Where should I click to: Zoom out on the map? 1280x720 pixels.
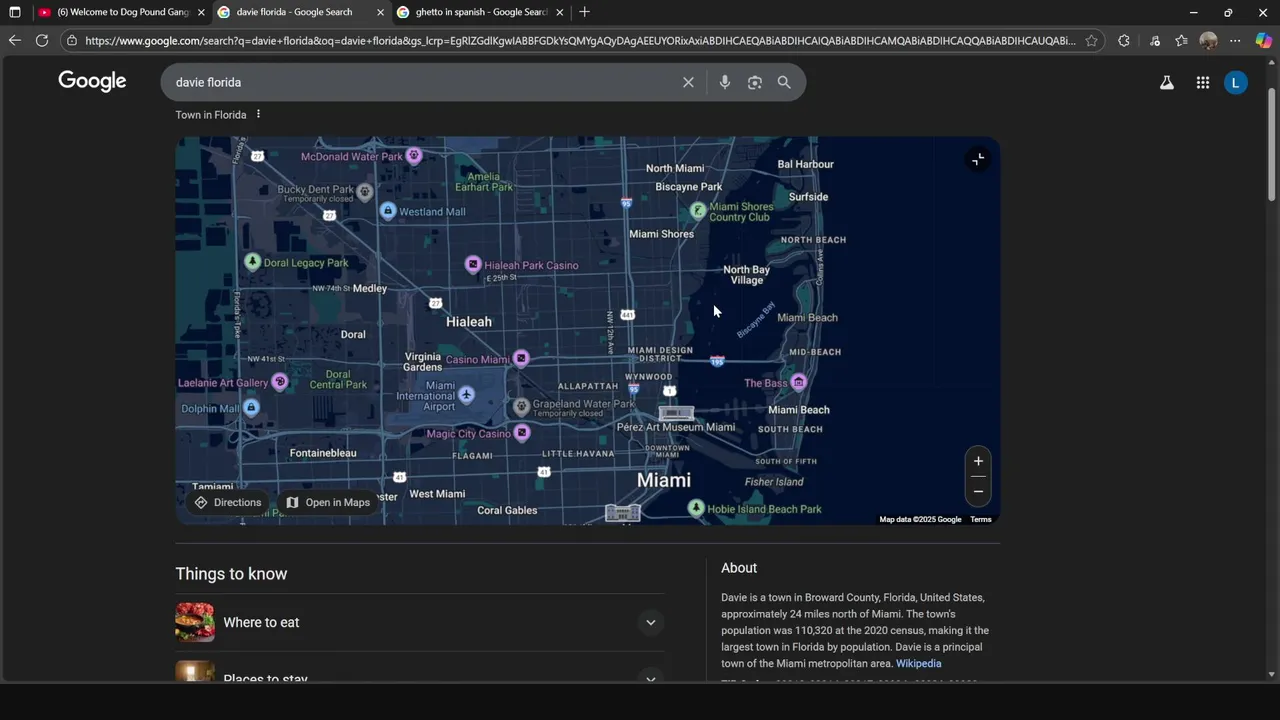[978, 491]
